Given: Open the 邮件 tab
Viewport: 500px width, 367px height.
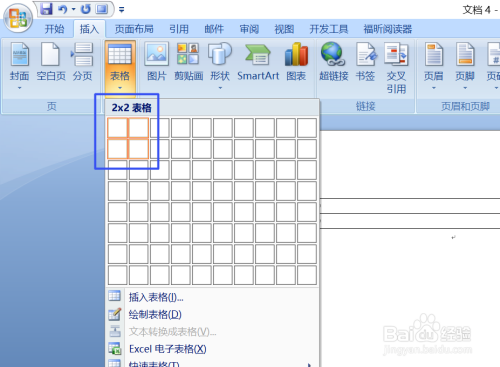Looking at the screenshot, I should pyautogui.click(x=214, y=29).
